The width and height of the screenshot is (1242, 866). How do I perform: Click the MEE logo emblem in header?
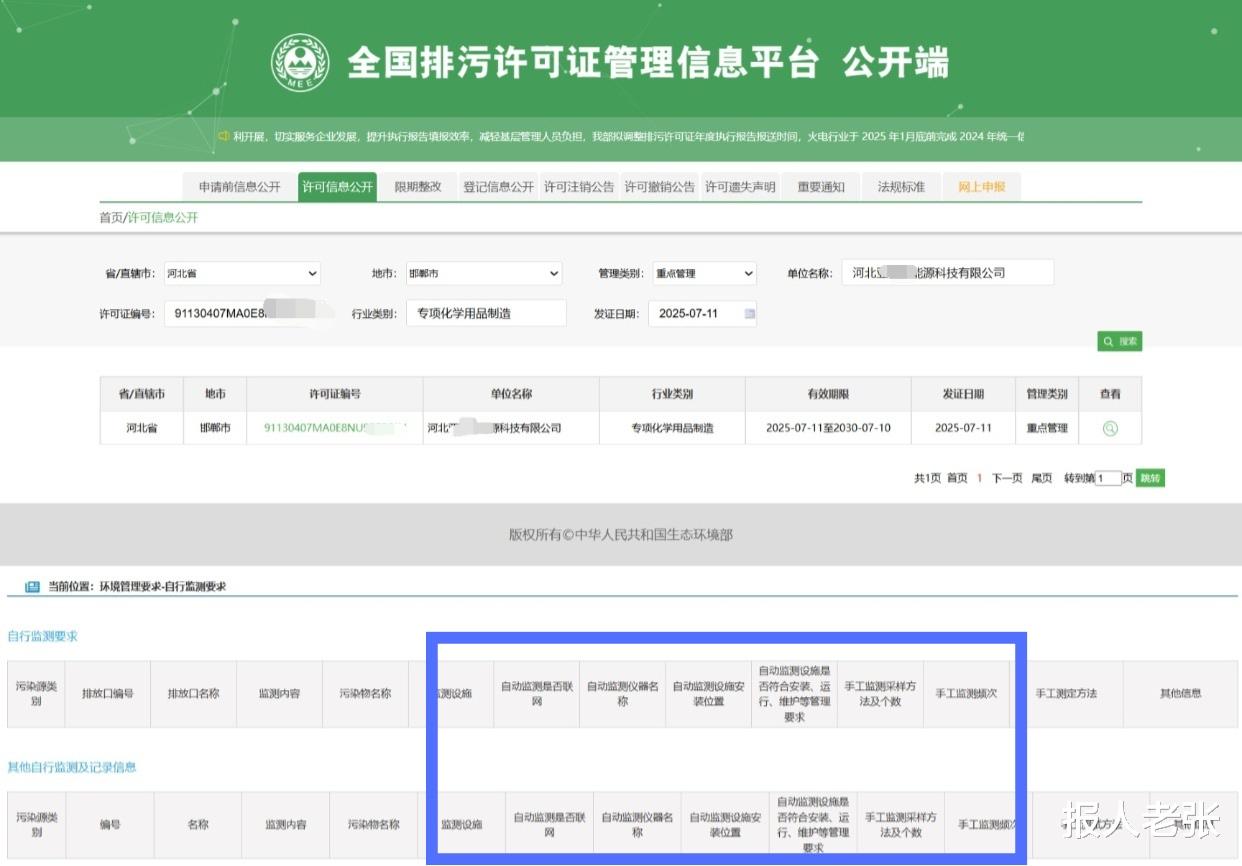point(300,62)
